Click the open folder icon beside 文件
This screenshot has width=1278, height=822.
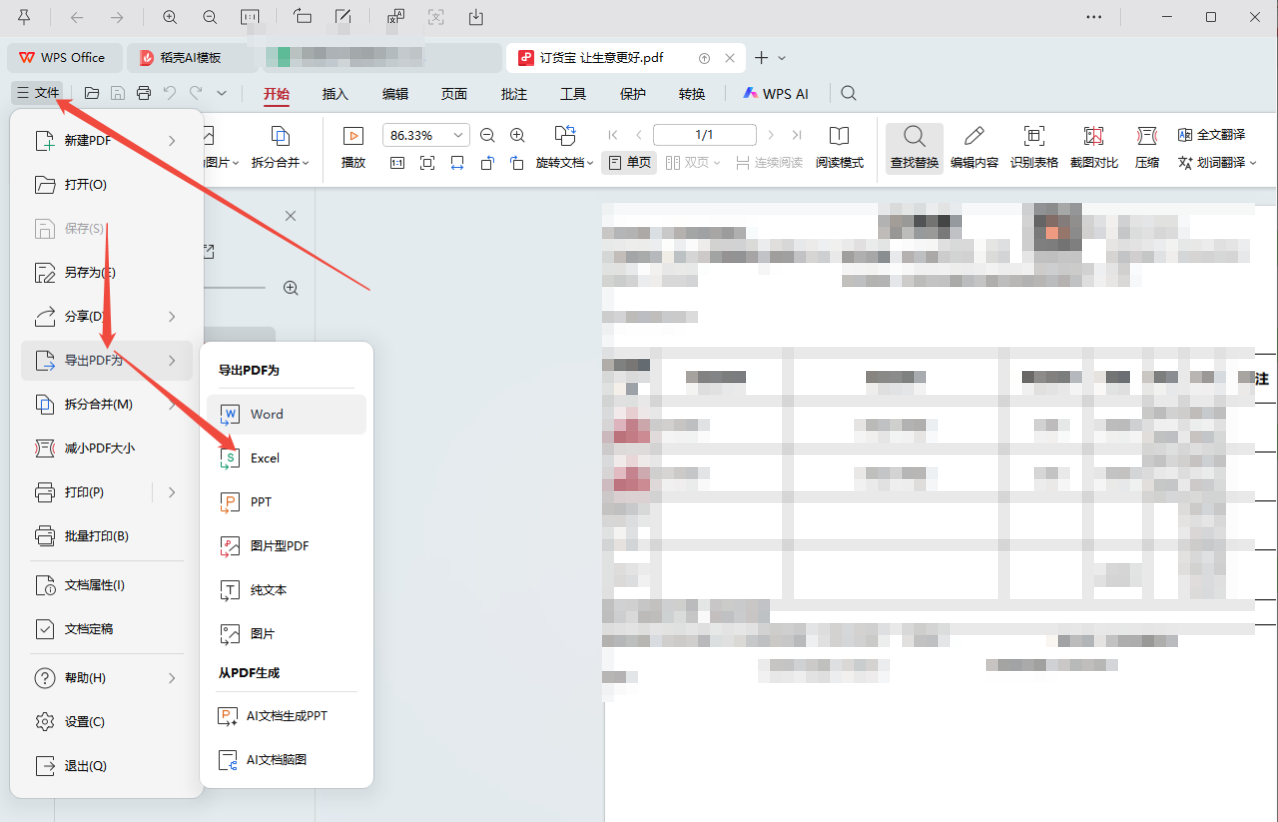pos(92,93)
